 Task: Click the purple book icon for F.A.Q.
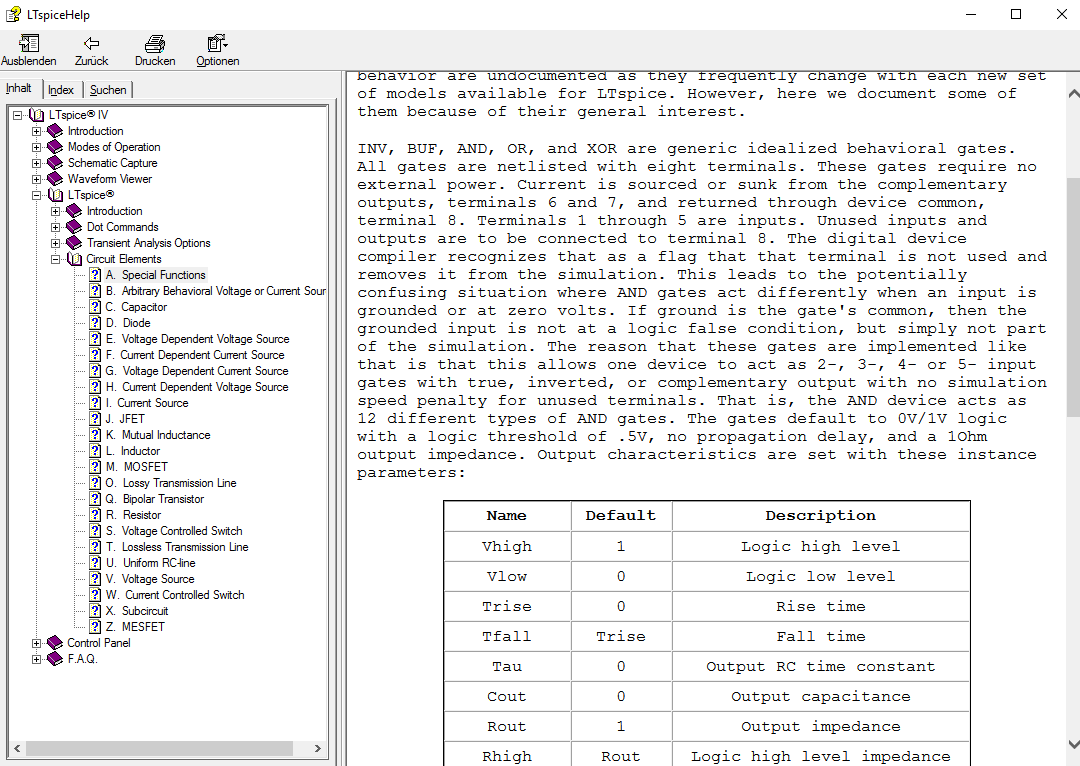(x=55, y=659)
